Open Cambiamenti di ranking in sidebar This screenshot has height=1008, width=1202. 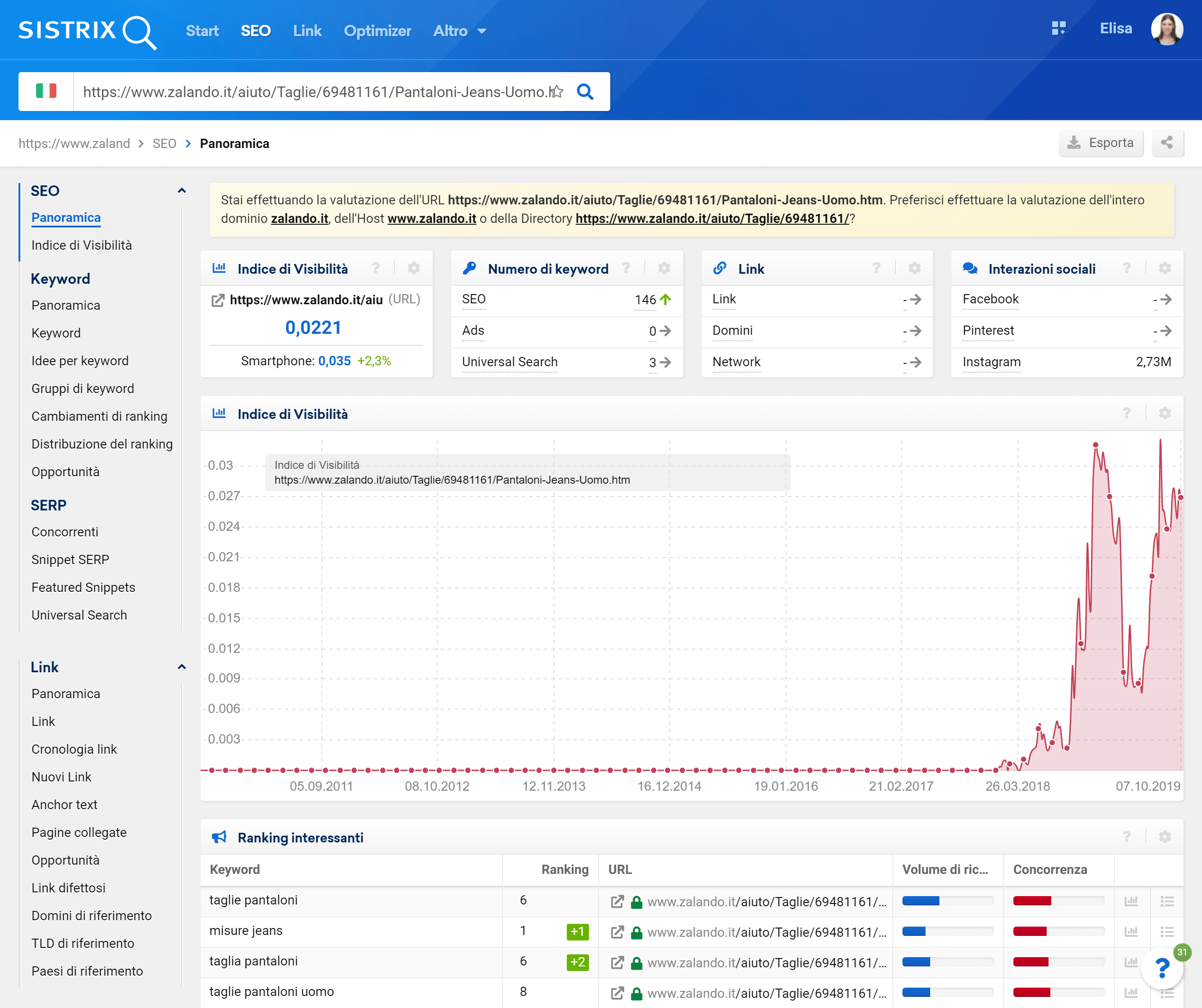(99, 416)
